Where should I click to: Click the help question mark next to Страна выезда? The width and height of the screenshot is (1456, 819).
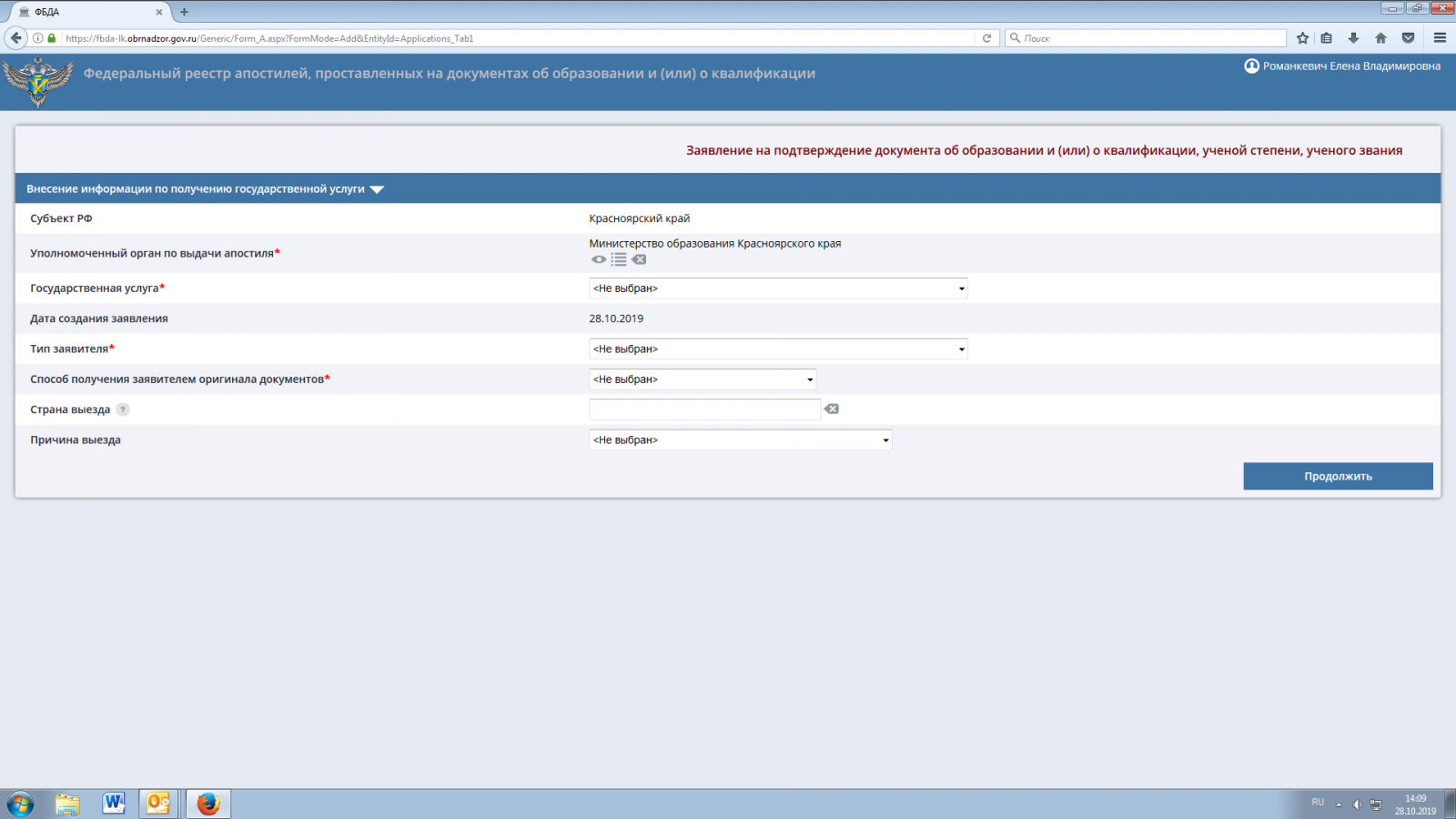[x=123, y=409]
